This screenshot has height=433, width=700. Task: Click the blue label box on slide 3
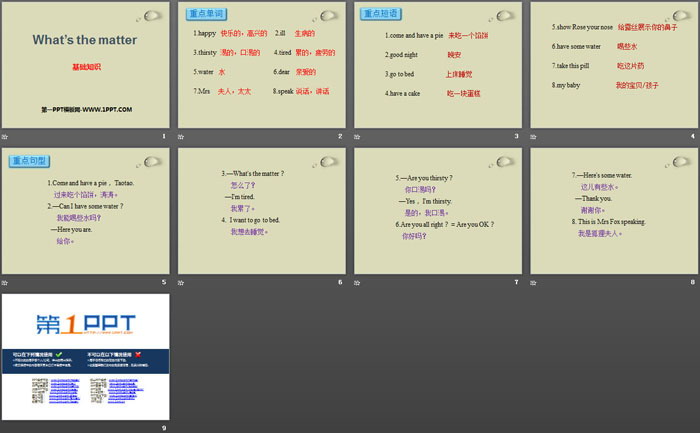(x=381, y=14)
